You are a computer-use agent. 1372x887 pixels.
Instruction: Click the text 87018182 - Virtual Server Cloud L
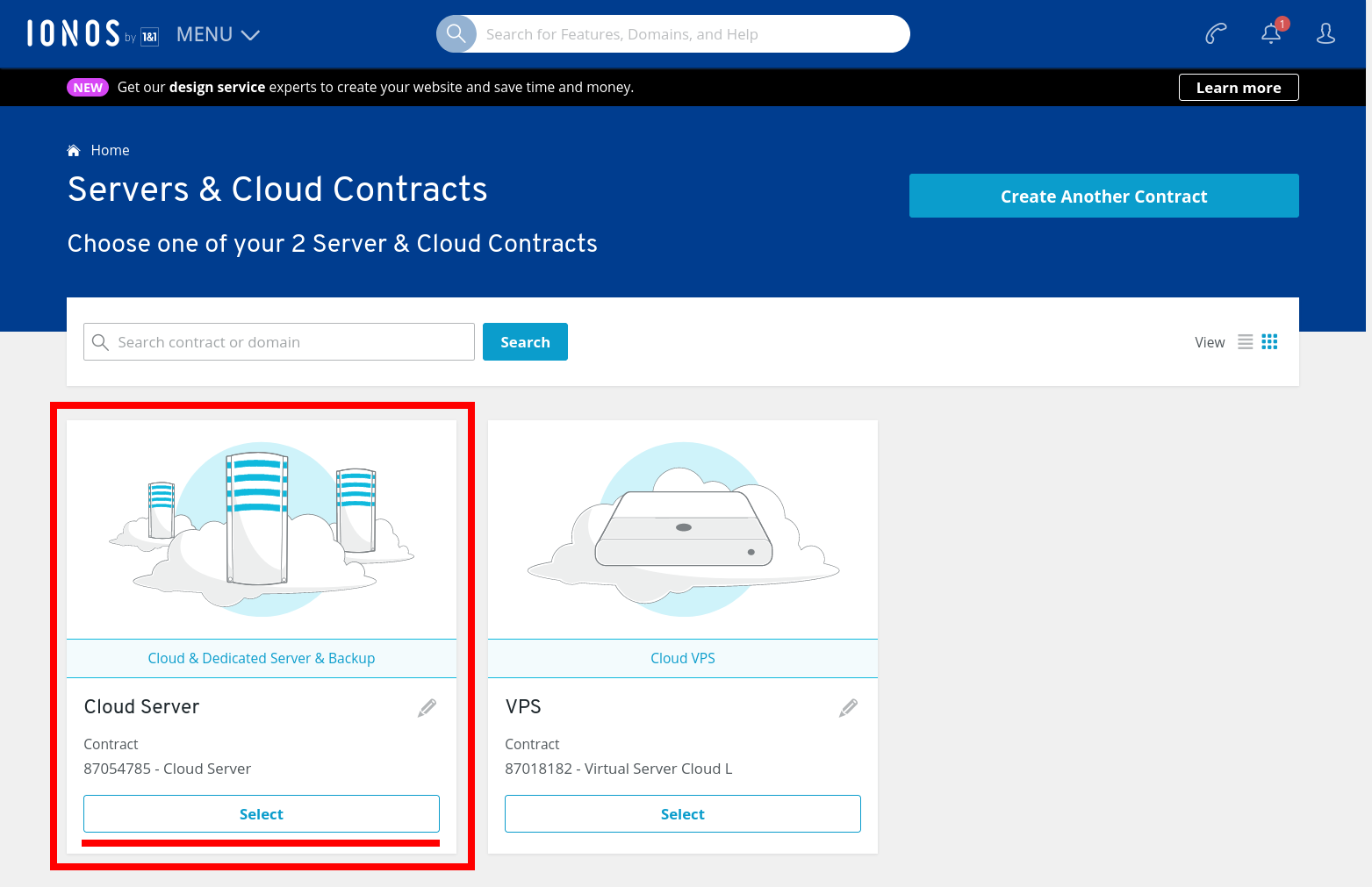click(619, 769)
